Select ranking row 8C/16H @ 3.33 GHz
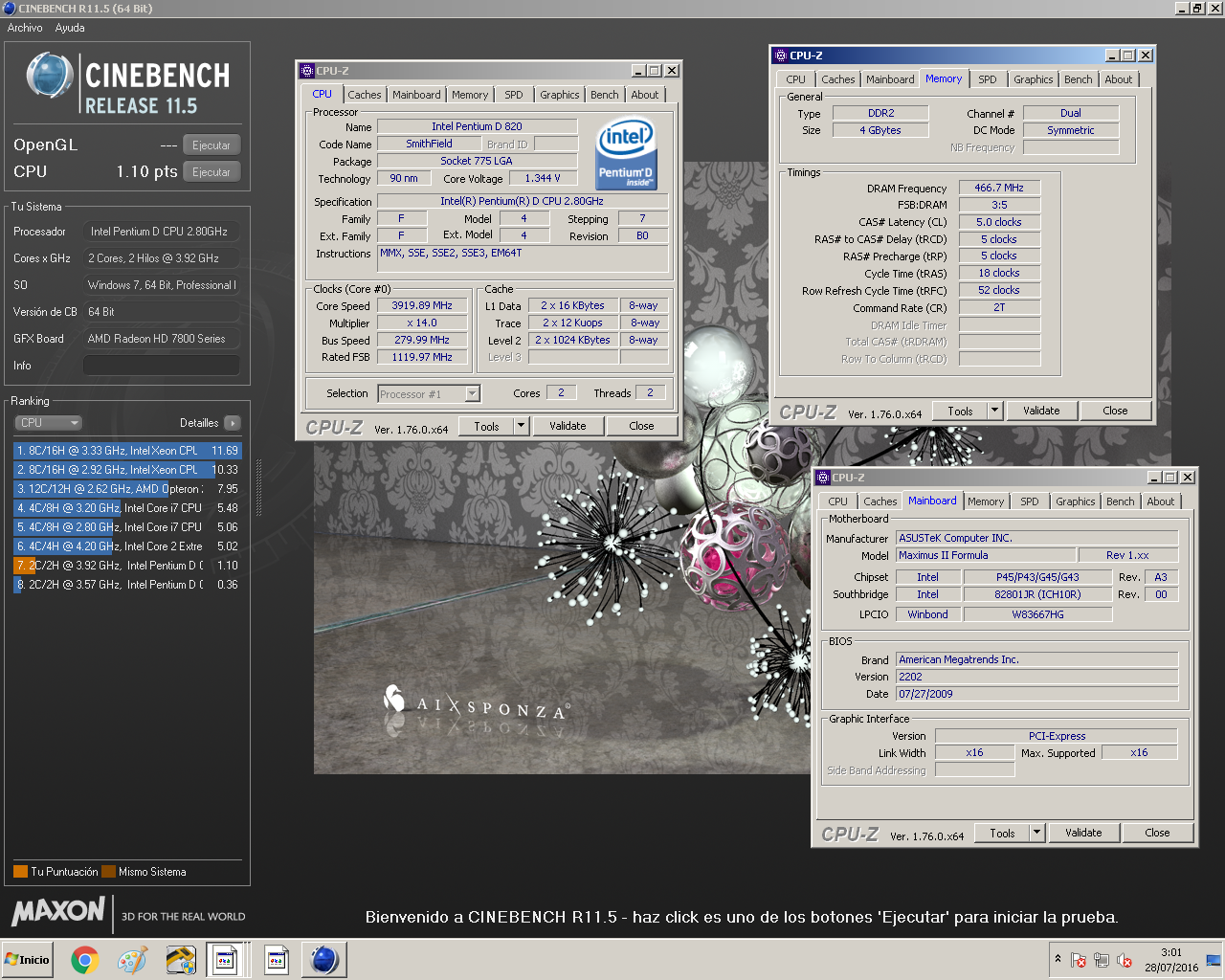The image size is (1225, 980). click(127, 451)
